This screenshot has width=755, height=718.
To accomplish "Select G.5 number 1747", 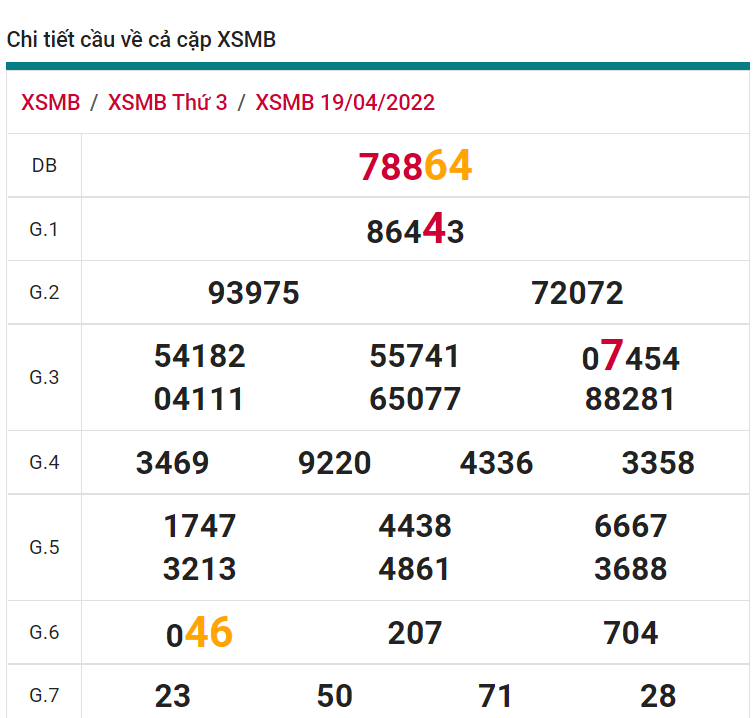I will pos(200,526).
